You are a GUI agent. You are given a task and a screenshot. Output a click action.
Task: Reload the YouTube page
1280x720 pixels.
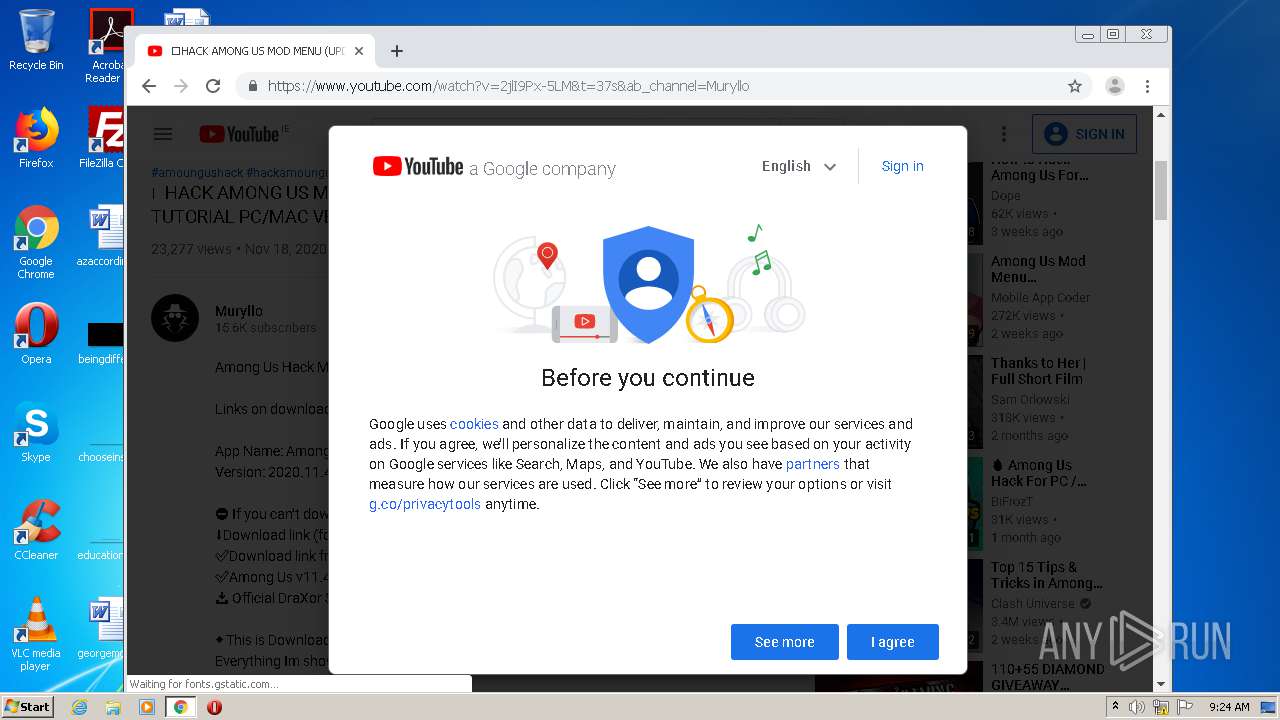pos(213,86)
